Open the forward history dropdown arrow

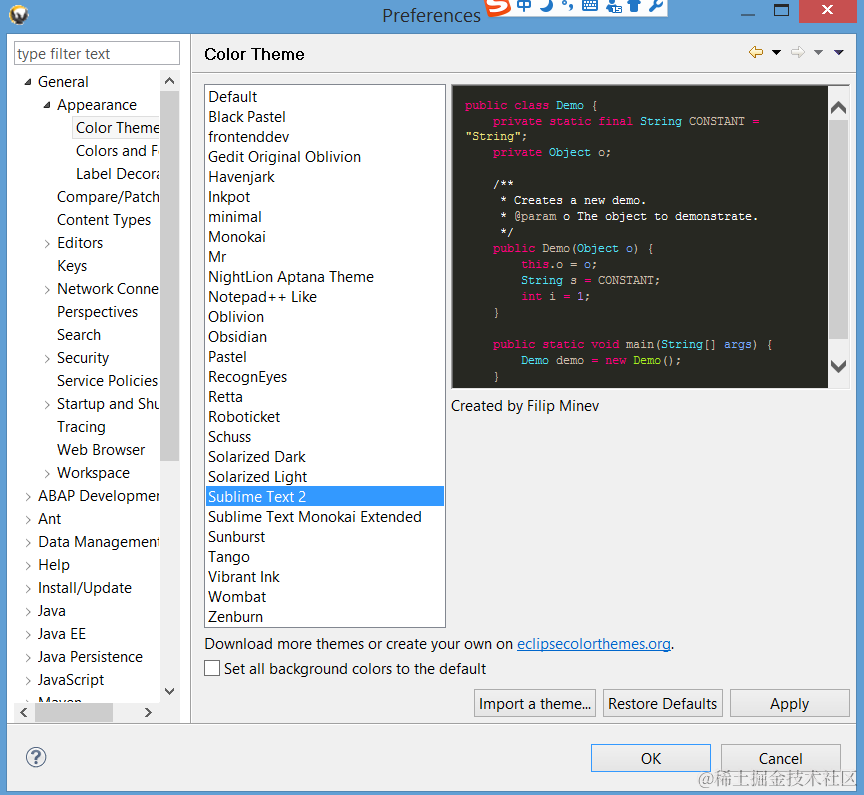pos(818,53)
